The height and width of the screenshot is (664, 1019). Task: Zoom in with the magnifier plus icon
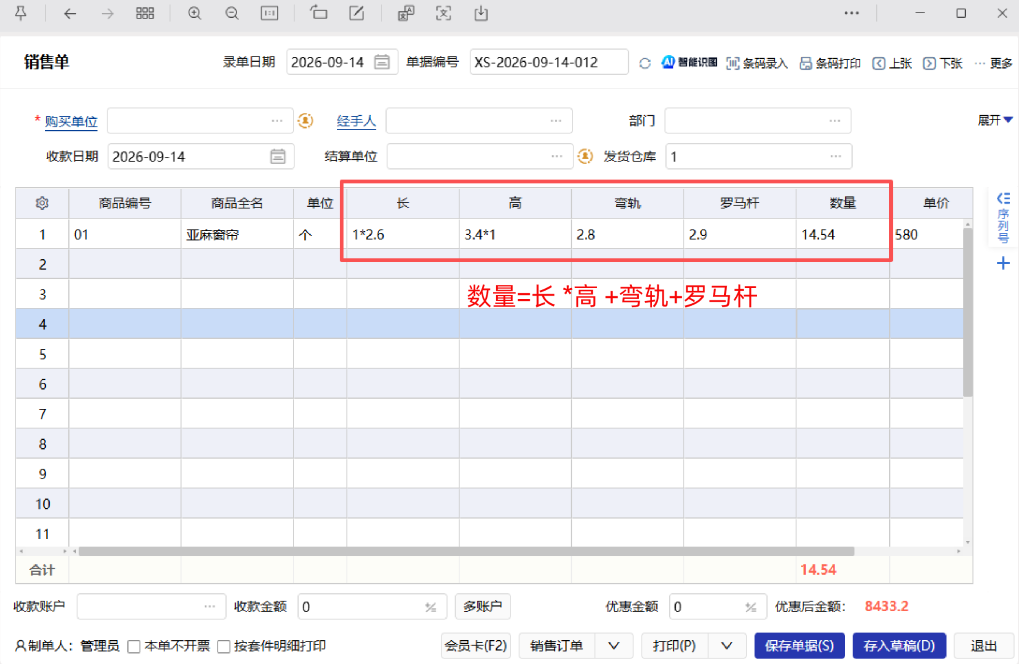coord(194,13)
